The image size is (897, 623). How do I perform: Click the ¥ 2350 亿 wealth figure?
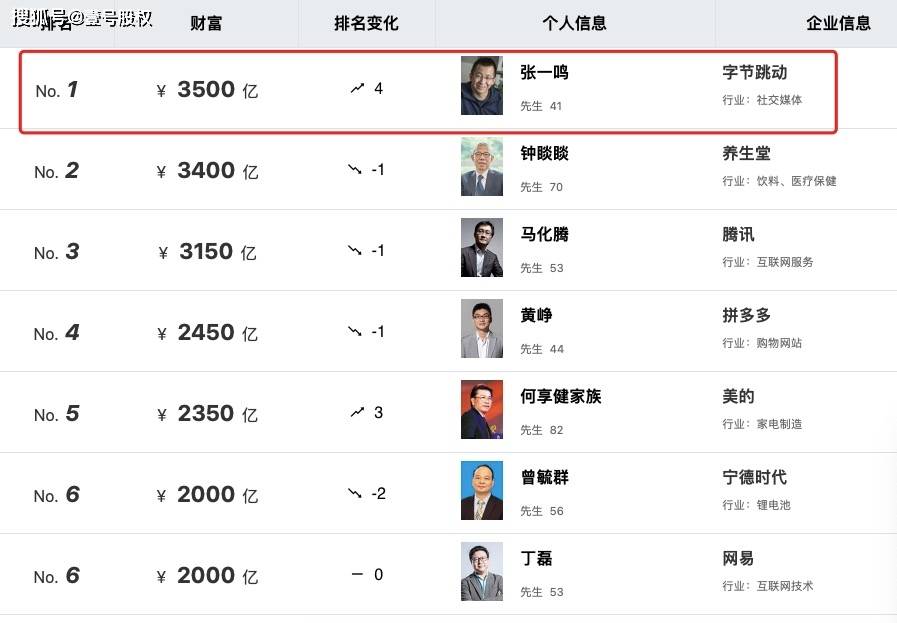[207, 414]
